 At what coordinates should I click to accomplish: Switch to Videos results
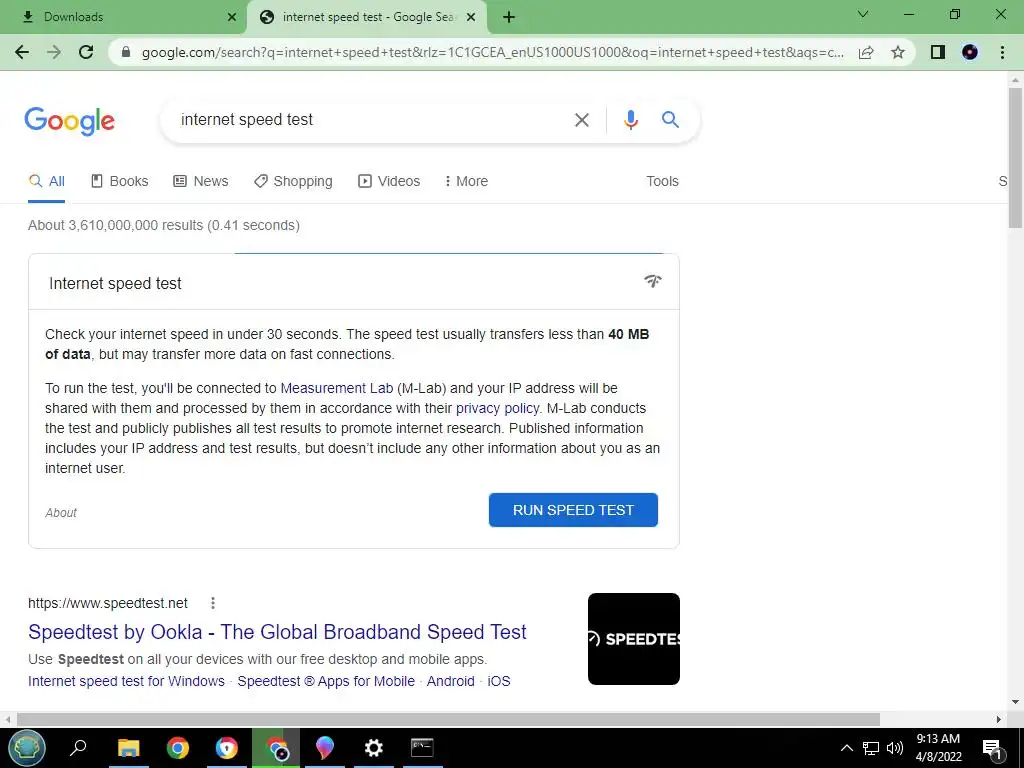click(389, 182)
